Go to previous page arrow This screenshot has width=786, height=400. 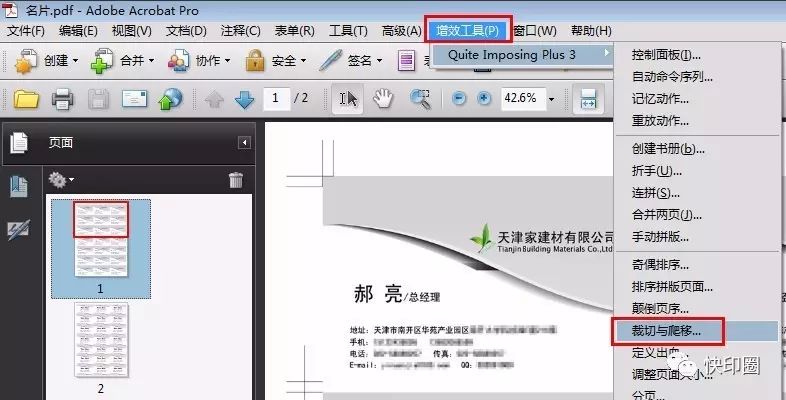215,99
